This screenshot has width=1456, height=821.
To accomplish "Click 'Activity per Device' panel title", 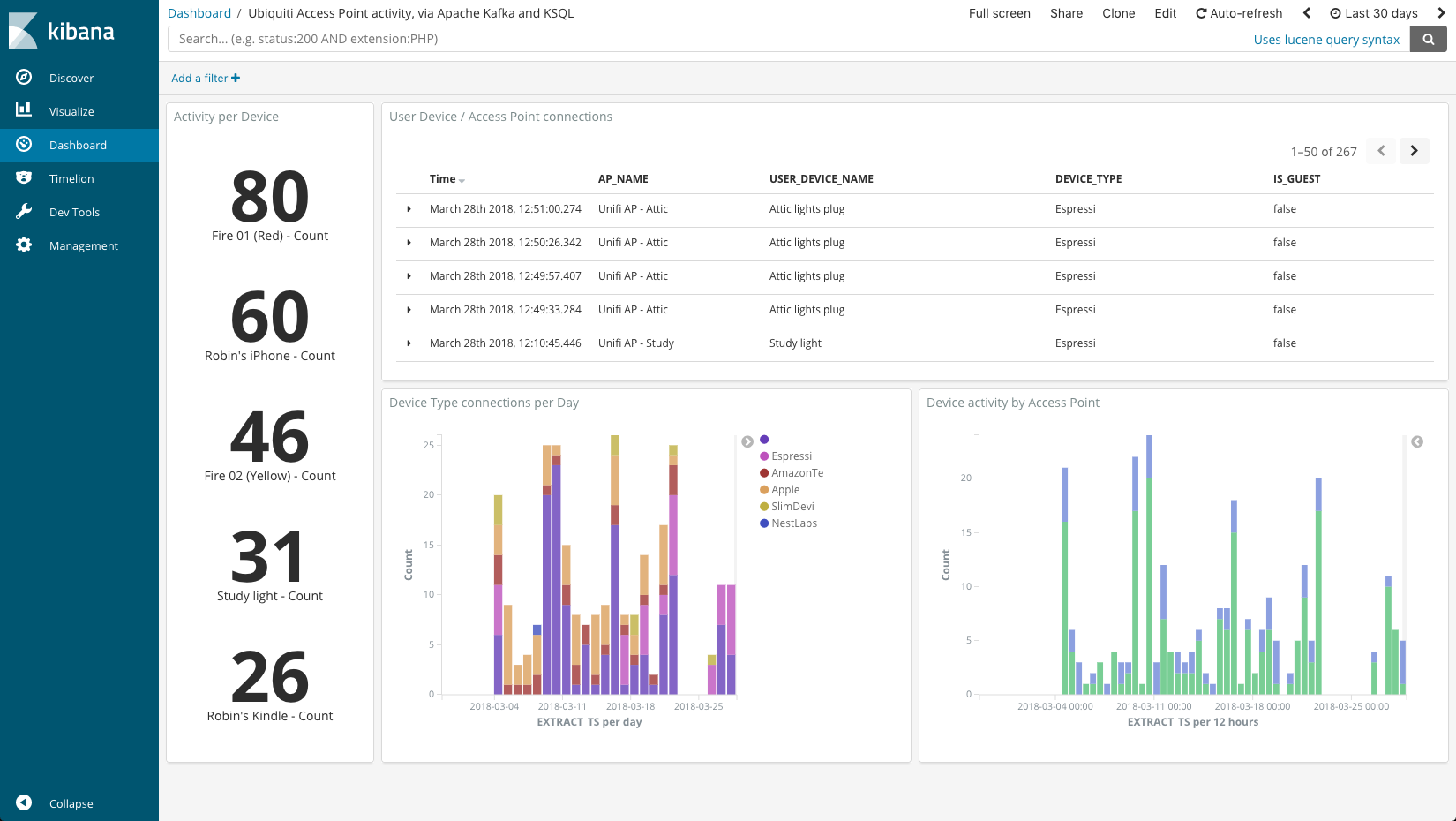I will 226,117.
